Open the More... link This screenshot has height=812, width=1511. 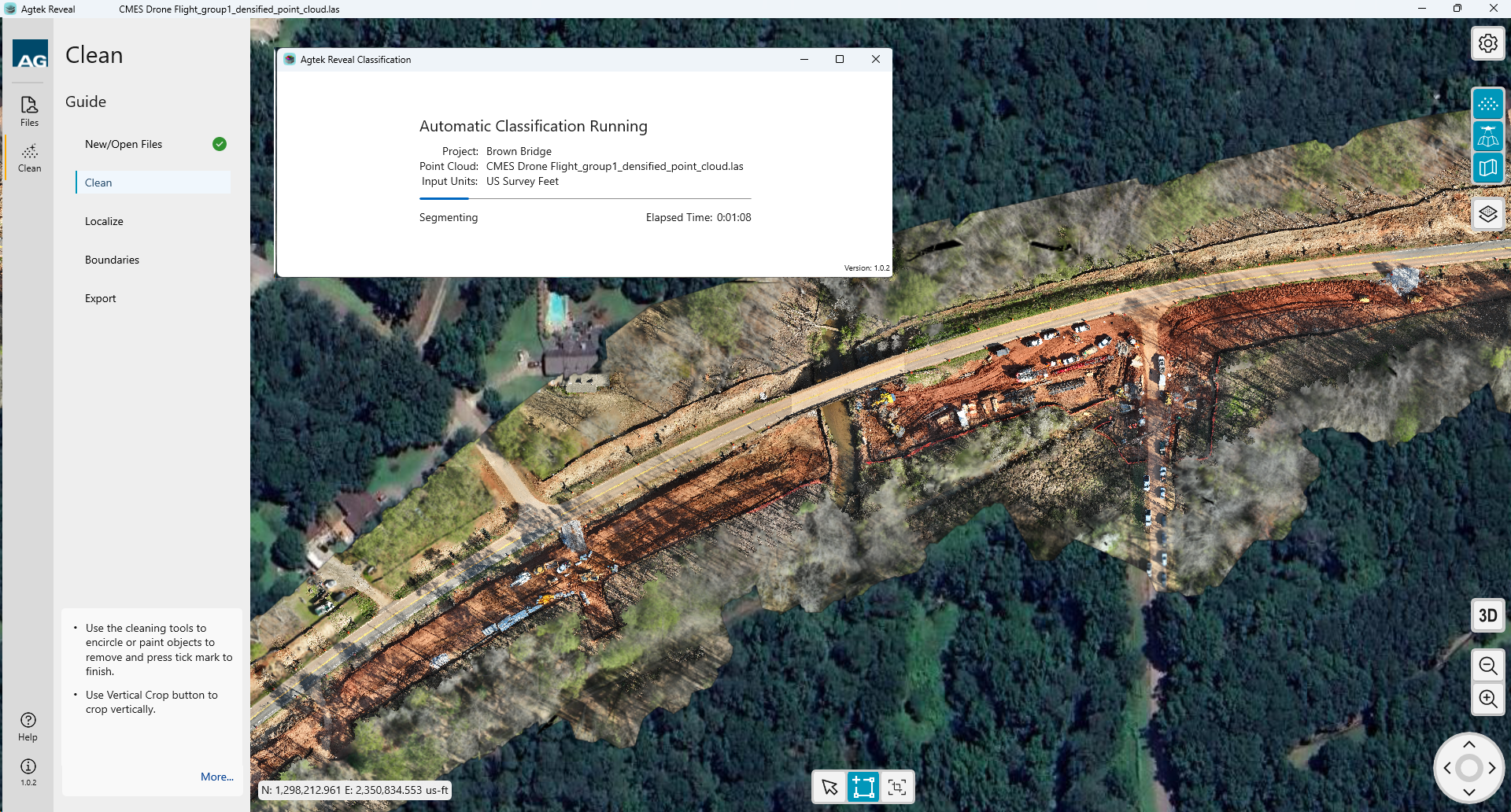[x=217, y=777]
